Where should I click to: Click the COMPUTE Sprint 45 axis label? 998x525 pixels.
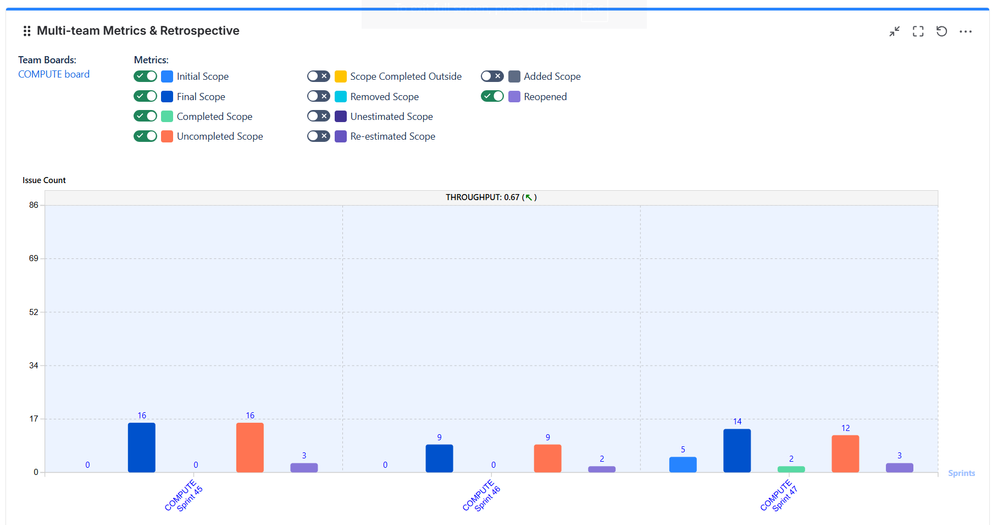(x=184, y=496)
